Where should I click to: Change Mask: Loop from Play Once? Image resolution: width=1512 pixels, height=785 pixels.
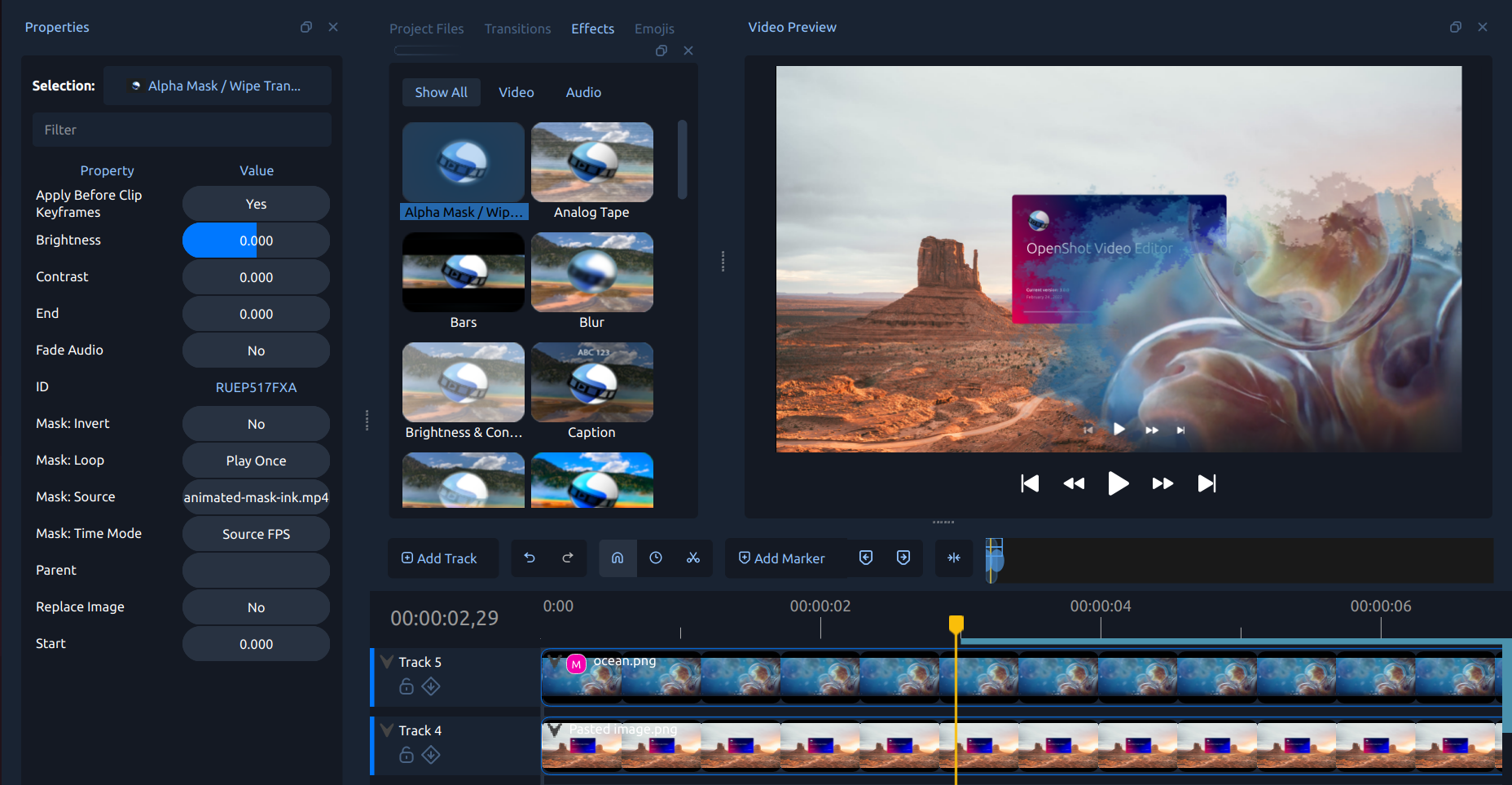[x=256, y=460]
